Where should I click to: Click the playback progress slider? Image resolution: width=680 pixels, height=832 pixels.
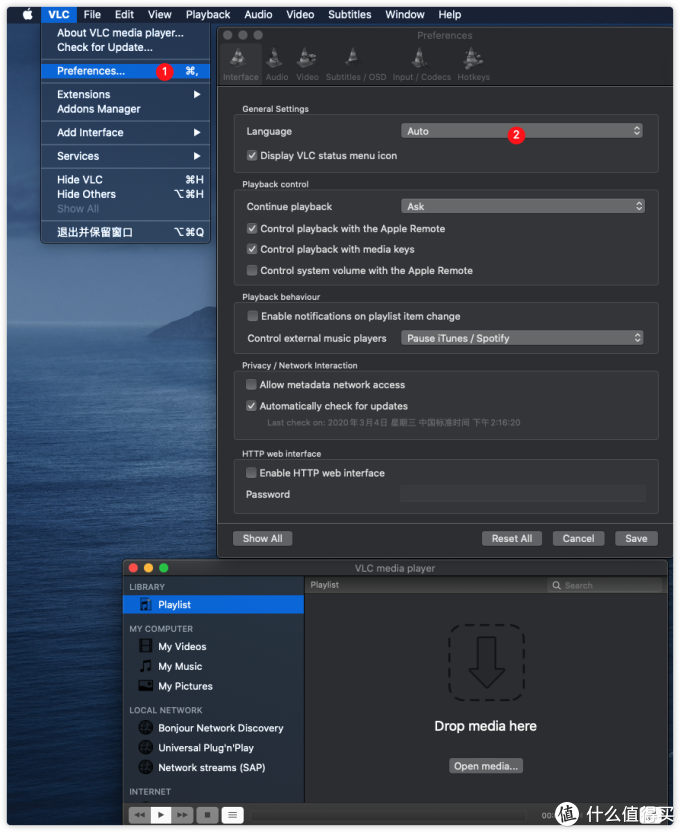point(387,815)
